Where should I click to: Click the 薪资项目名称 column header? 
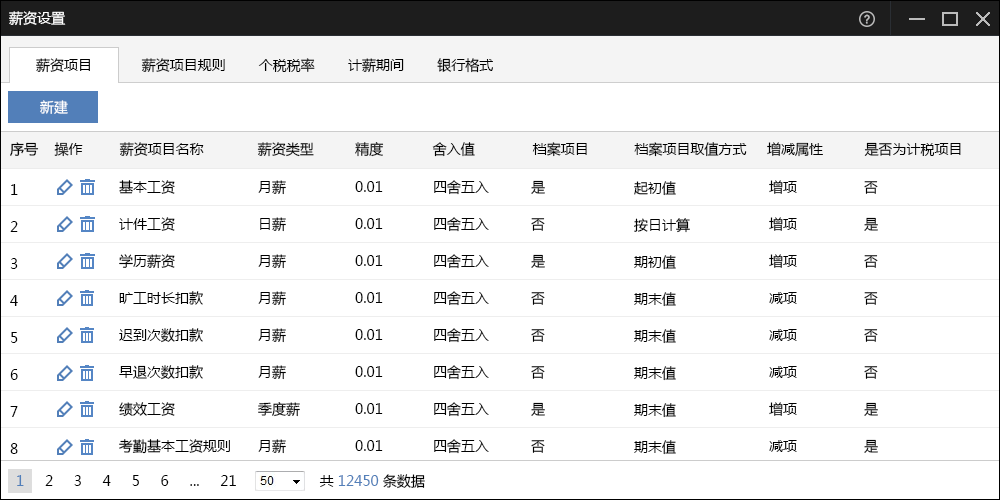[161, 150]
